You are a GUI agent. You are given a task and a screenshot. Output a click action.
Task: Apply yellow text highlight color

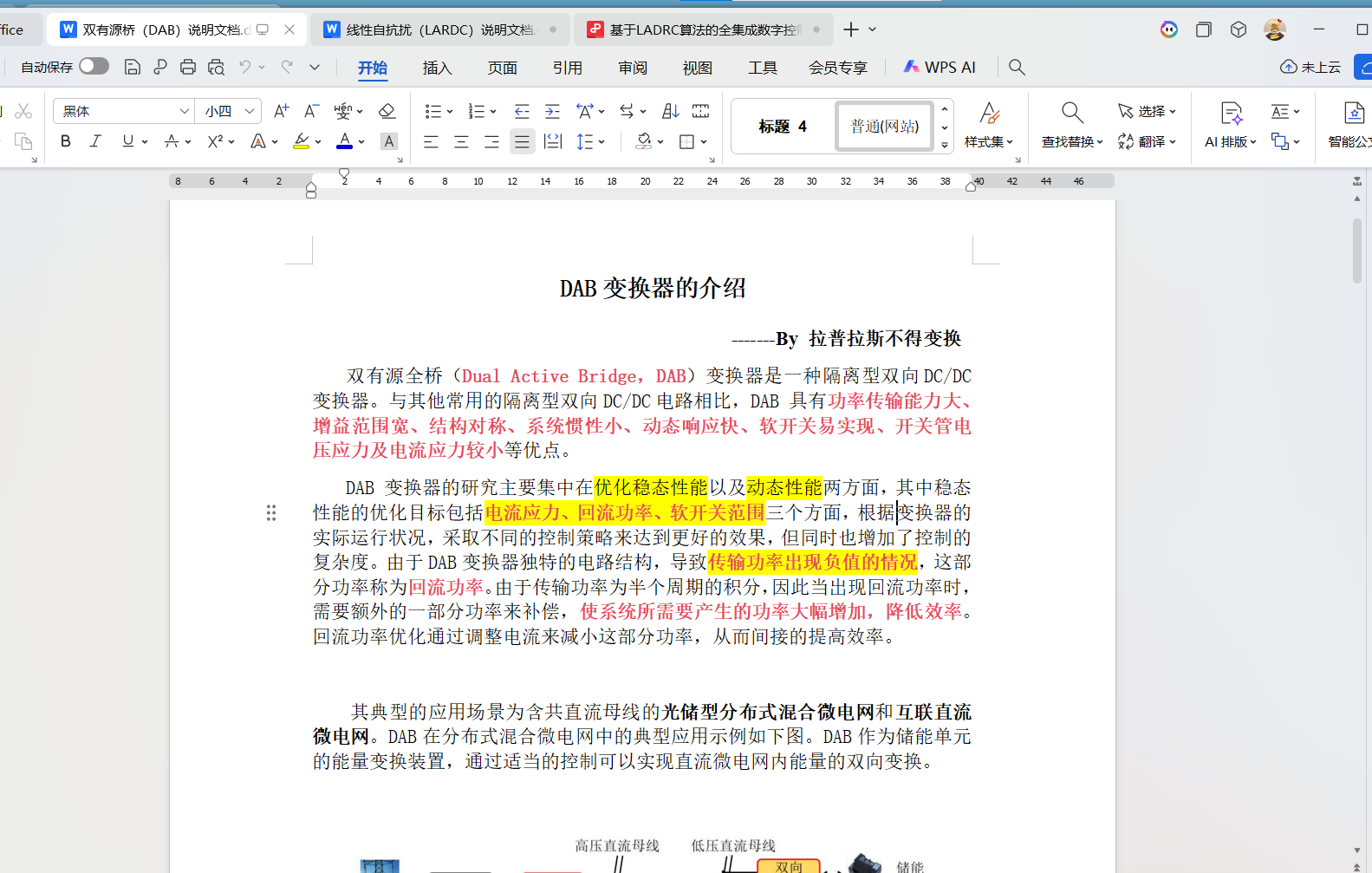302,141
